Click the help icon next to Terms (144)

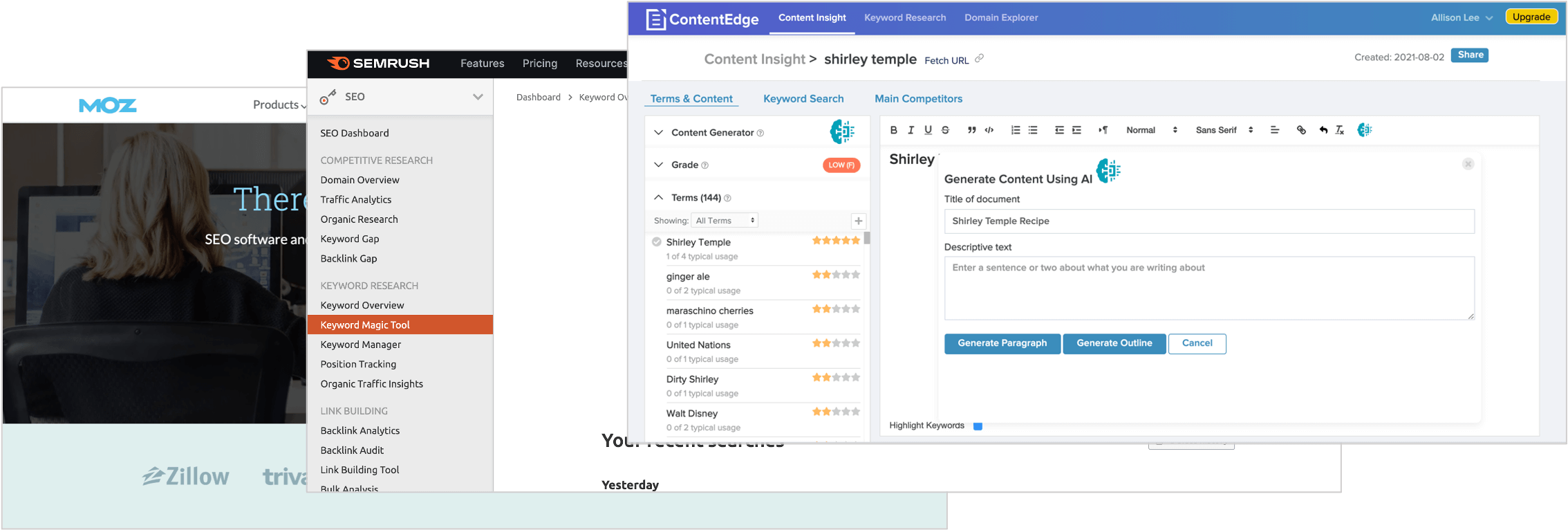[727, 199]
